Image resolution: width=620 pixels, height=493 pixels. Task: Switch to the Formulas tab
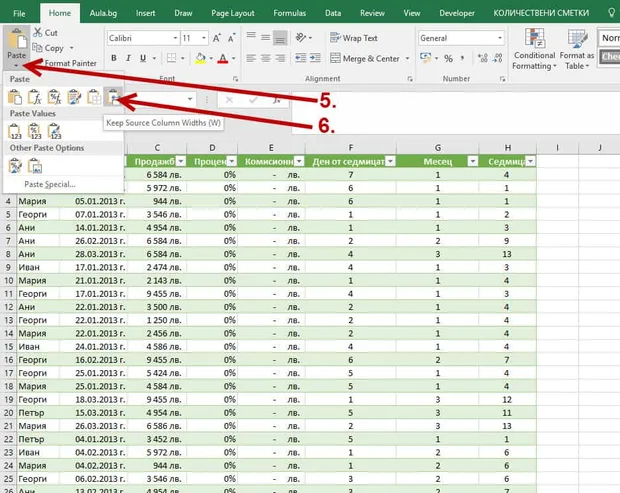pyautogui.click(x=289, y=13)
